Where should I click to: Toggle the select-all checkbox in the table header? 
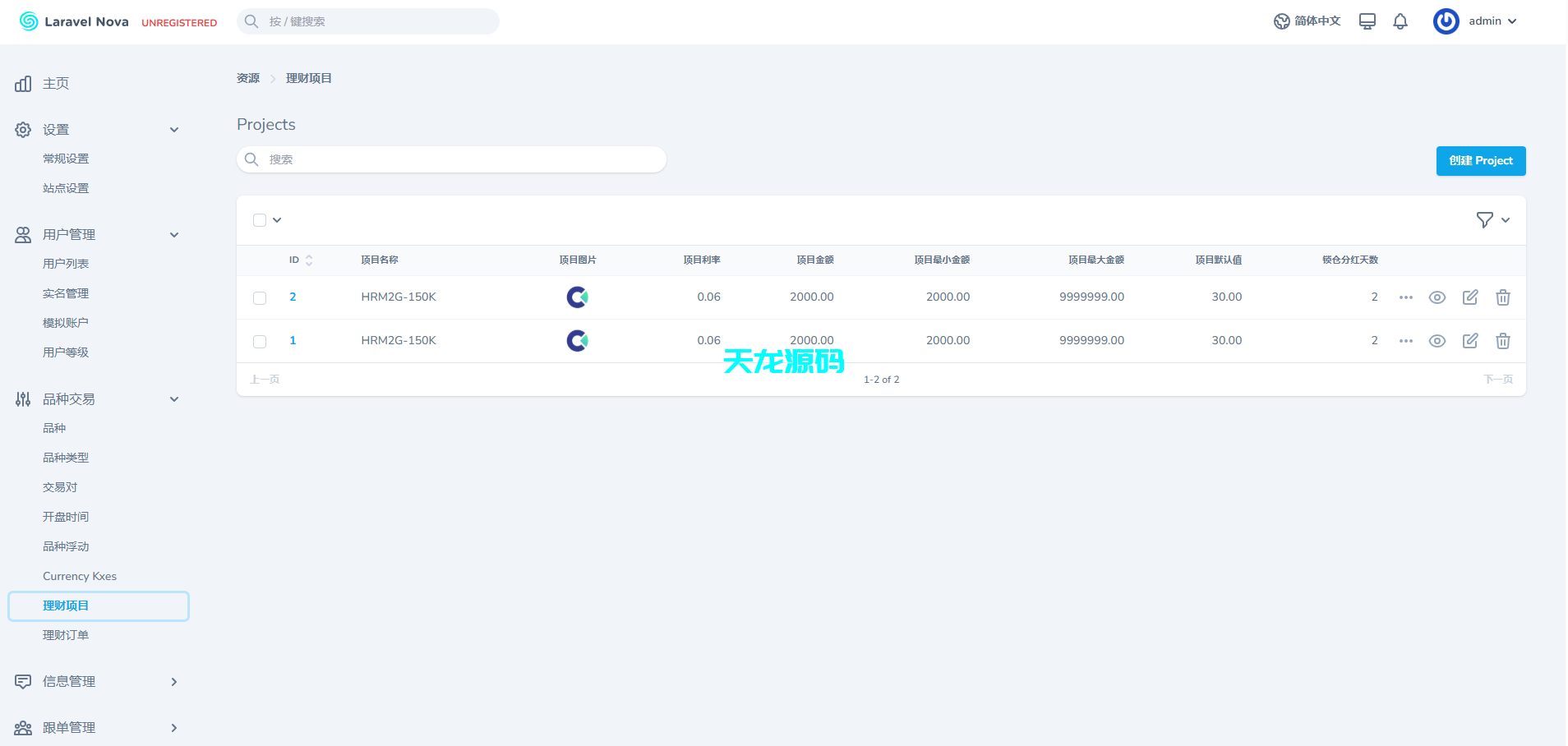260,219
